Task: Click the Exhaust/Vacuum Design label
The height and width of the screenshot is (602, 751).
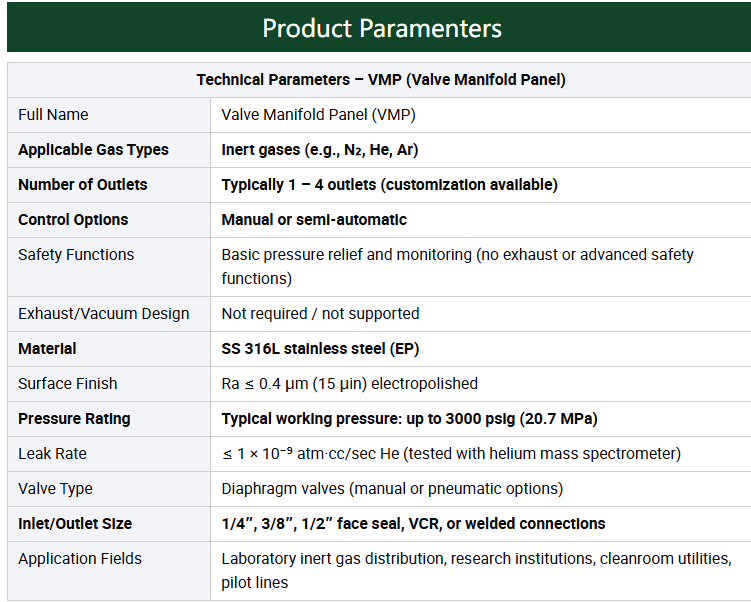Action: [x=103, y=314]
